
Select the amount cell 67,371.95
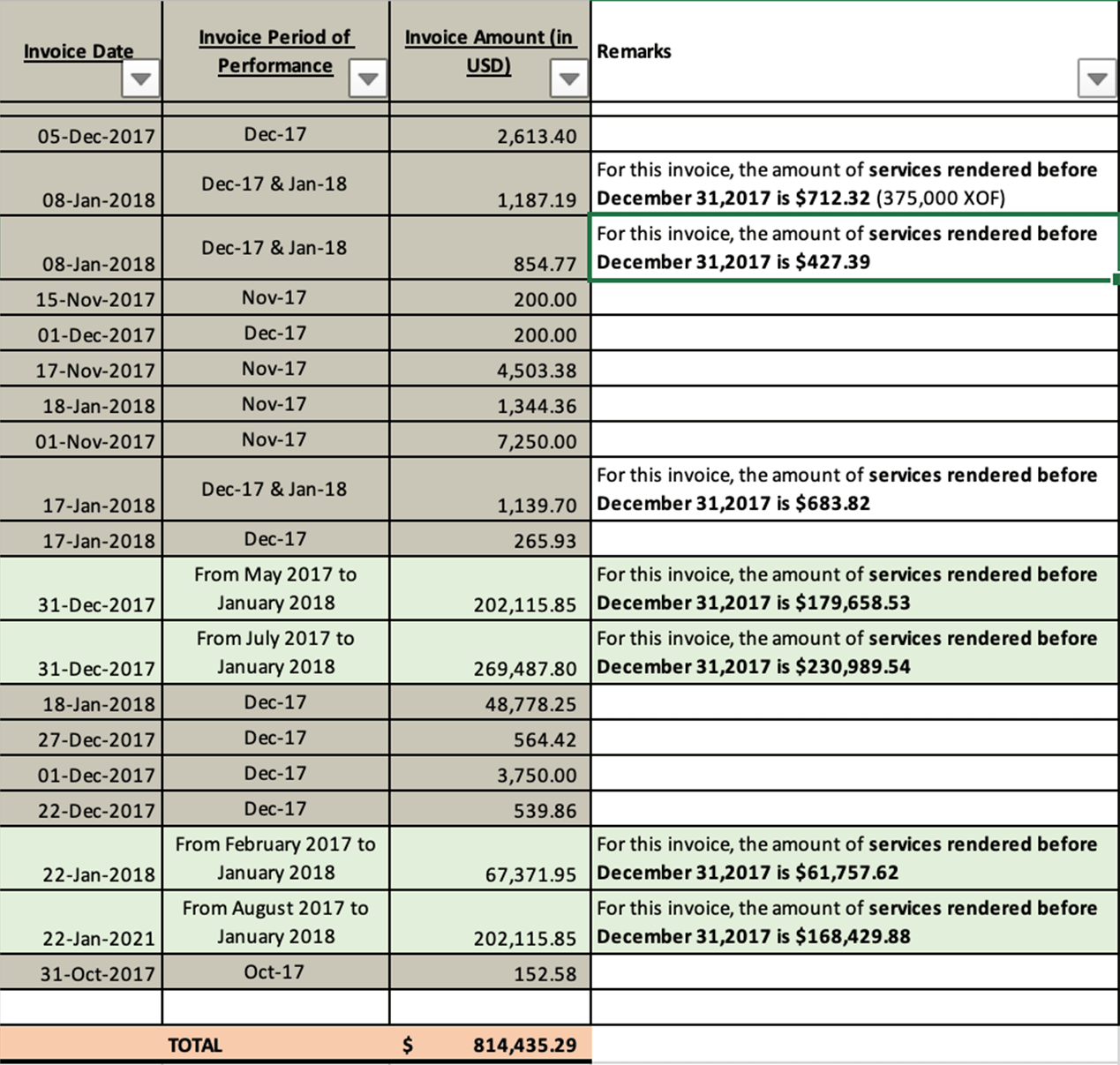click(490, 859)
